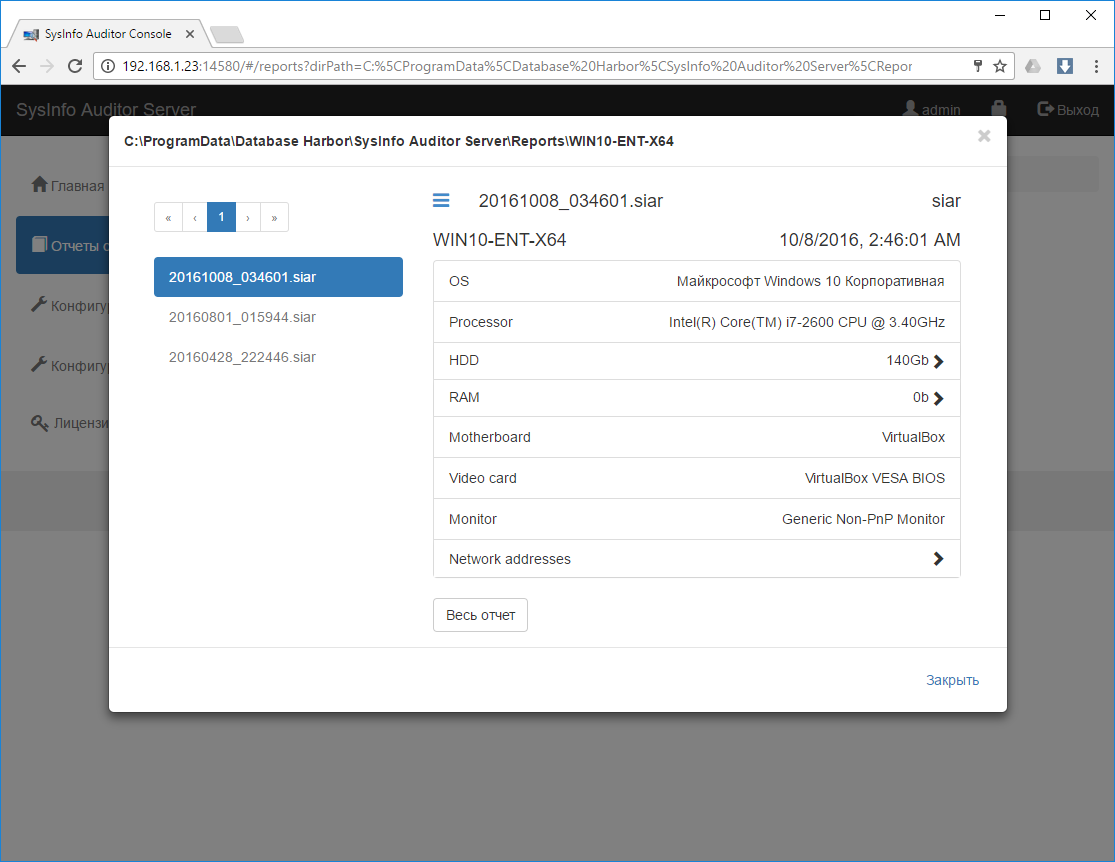Viewport: 1115px width, 862px height.
Task: Expand the Network addresses chevron
Action: click(939, 559)
